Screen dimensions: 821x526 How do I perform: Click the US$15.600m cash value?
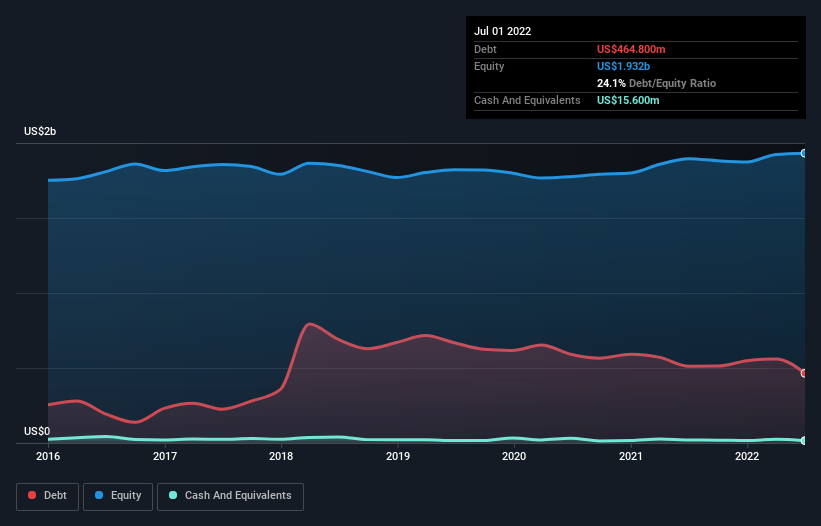628,100
